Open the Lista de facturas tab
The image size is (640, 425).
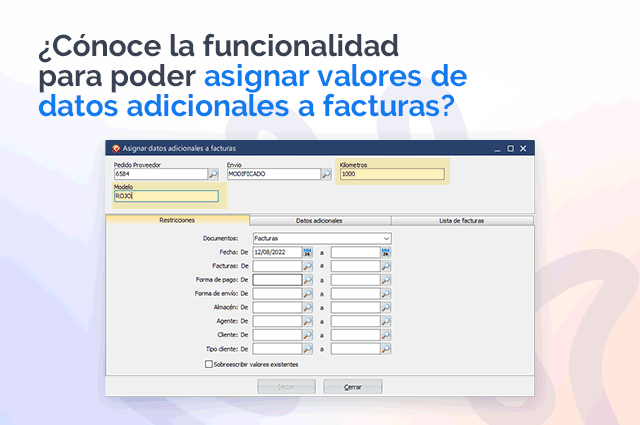pyautogui.click(x=461, y=220)
